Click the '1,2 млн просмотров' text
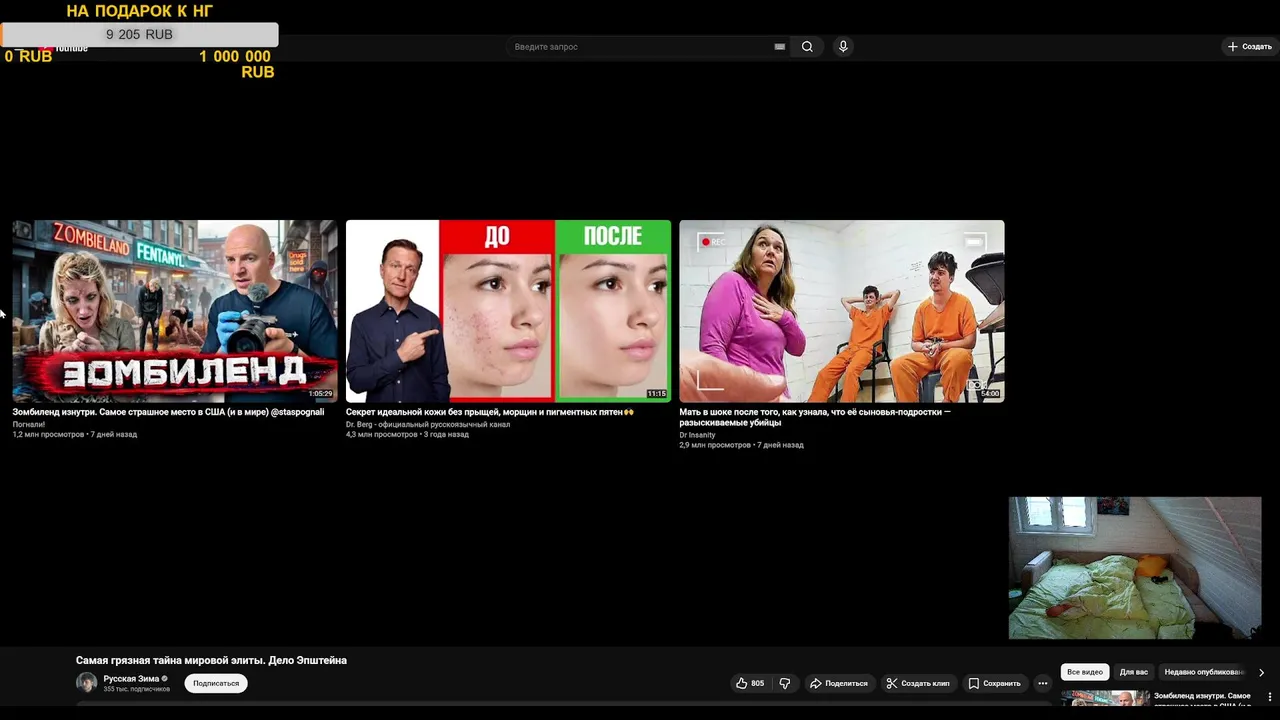 (48, 434)
